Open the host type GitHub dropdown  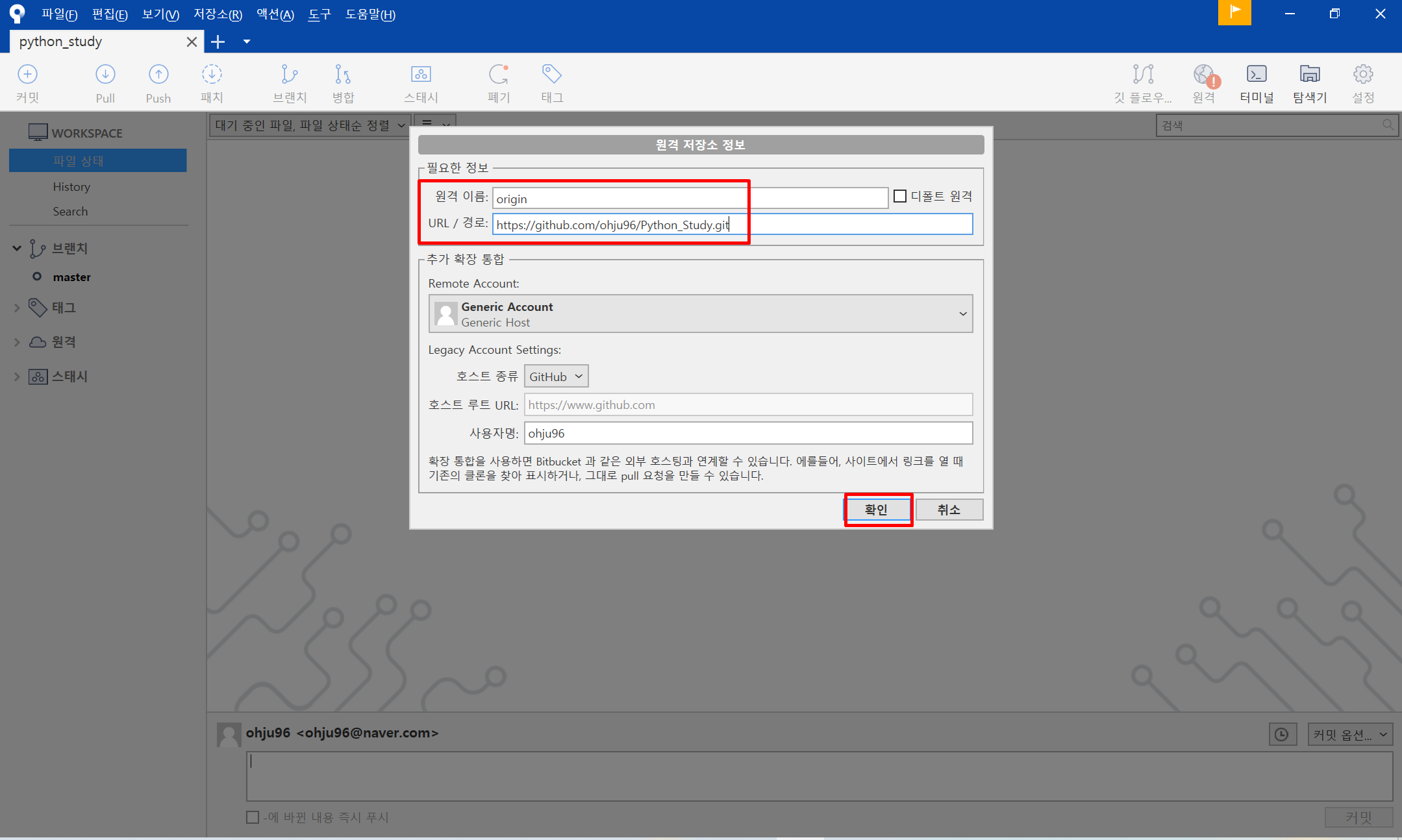click(x=556, y=377)
